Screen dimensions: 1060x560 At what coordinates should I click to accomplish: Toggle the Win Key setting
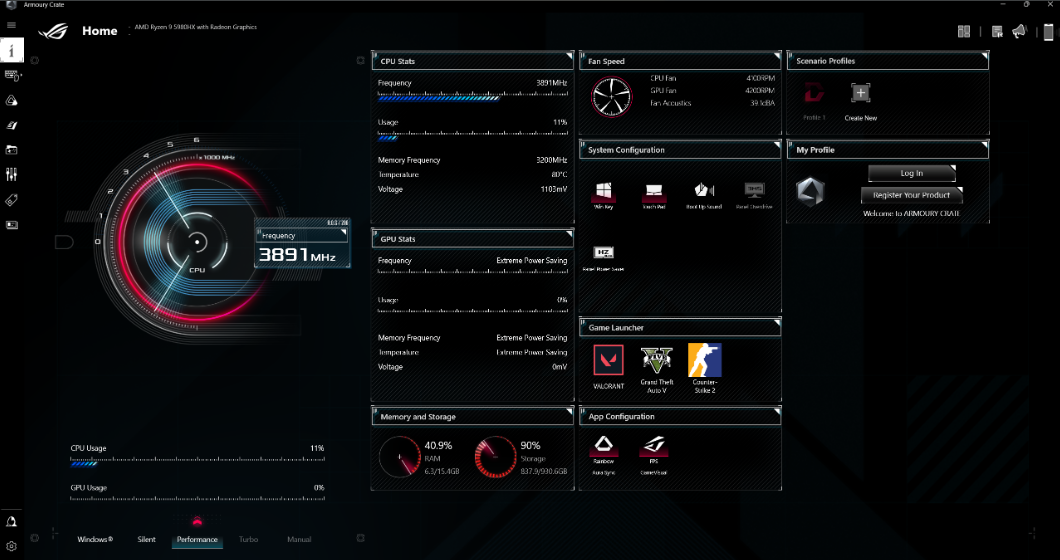604,196
